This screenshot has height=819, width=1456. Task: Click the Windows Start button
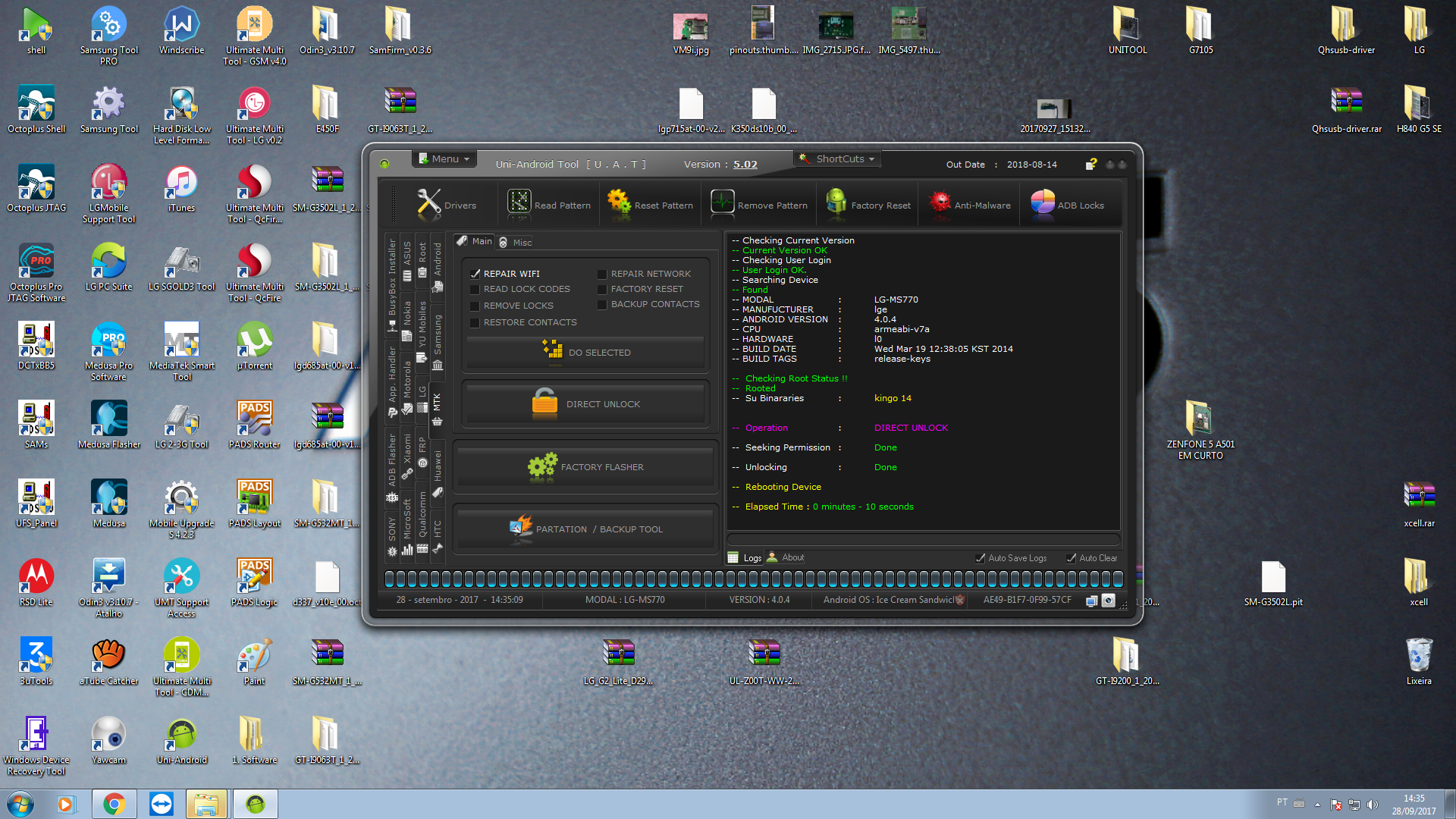[x=20, y=804]
